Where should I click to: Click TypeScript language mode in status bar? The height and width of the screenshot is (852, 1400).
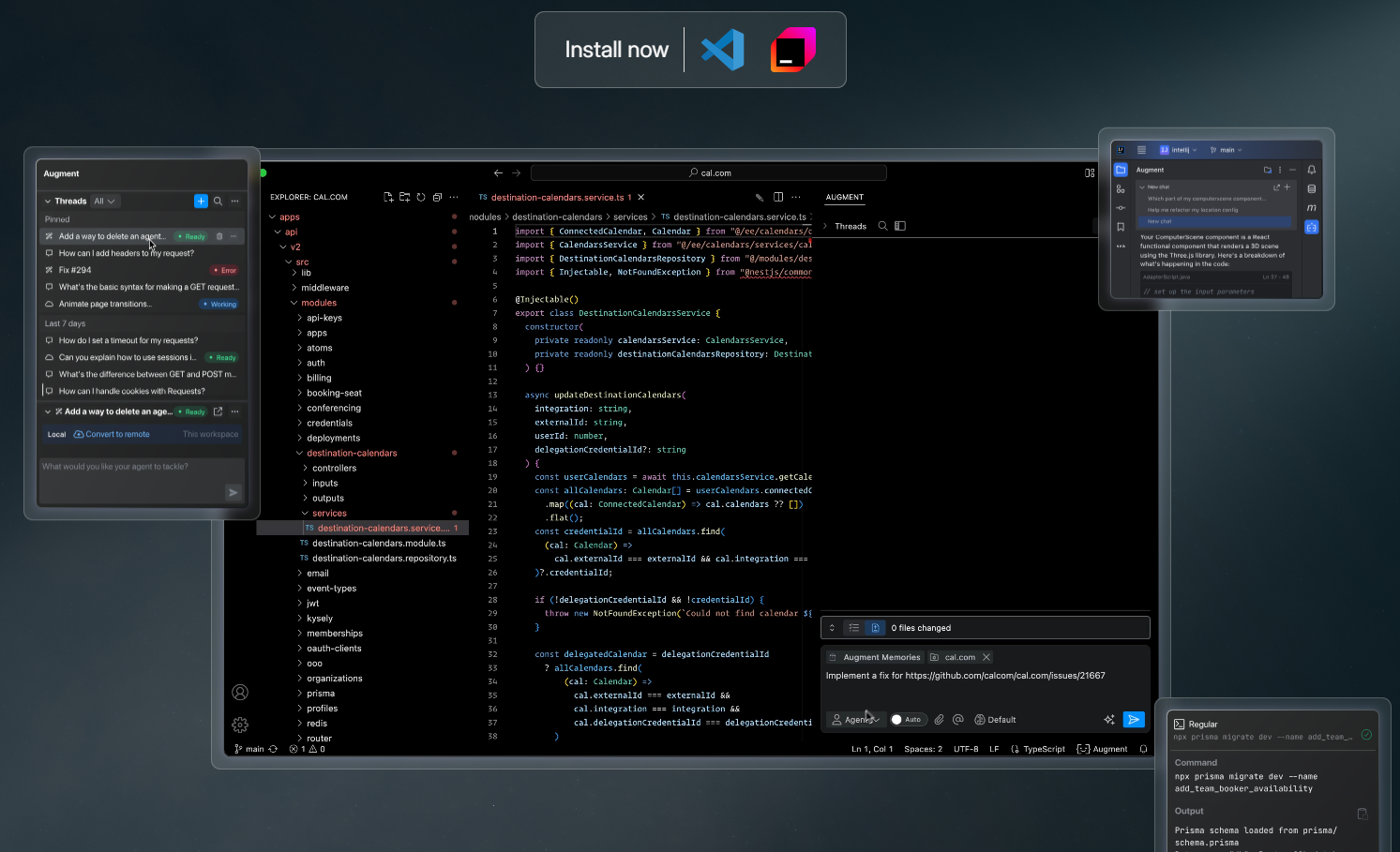tap(1038, 749)
